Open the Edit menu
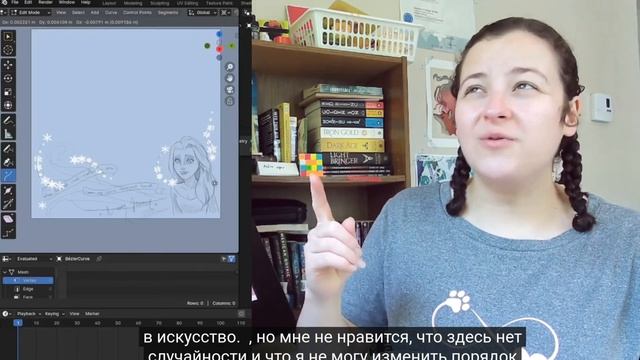 click(x=28, y=2)
